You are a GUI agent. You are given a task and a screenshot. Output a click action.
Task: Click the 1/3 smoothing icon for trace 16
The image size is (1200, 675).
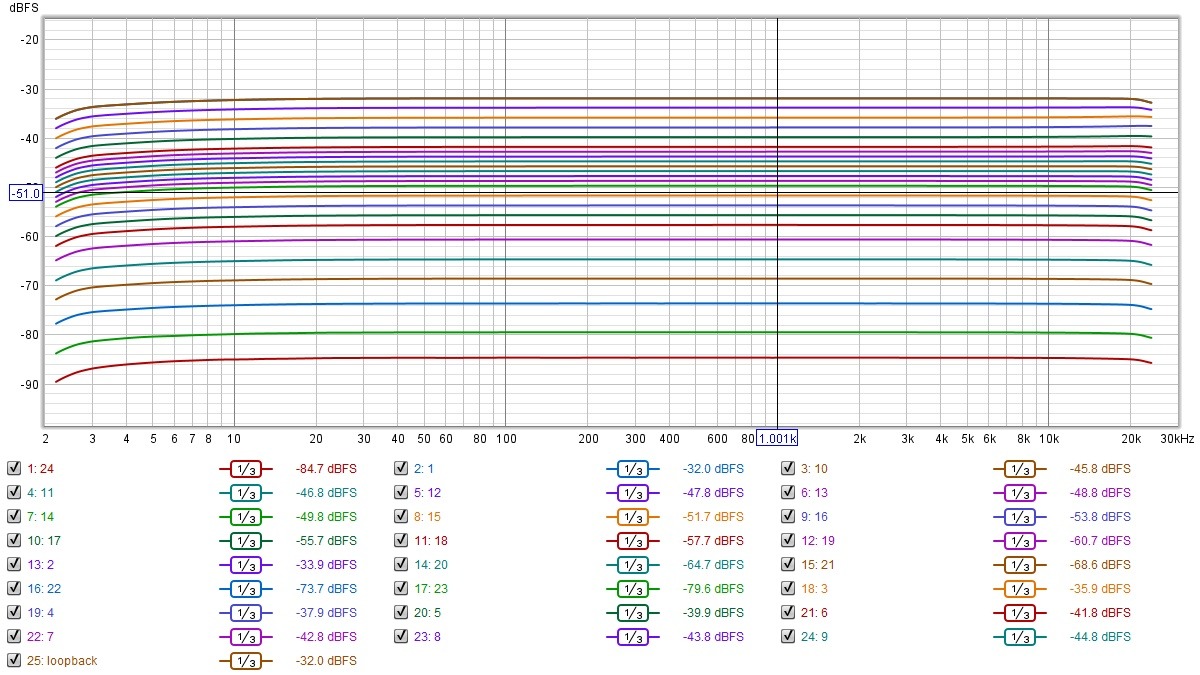point(1019,516)
